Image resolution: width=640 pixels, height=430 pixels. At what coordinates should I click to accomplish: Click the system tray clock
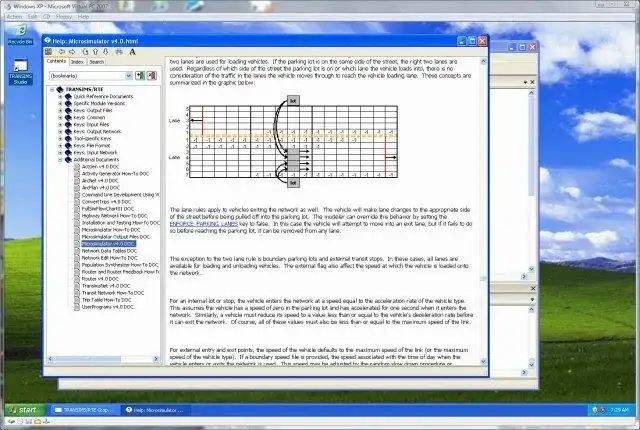619,410
